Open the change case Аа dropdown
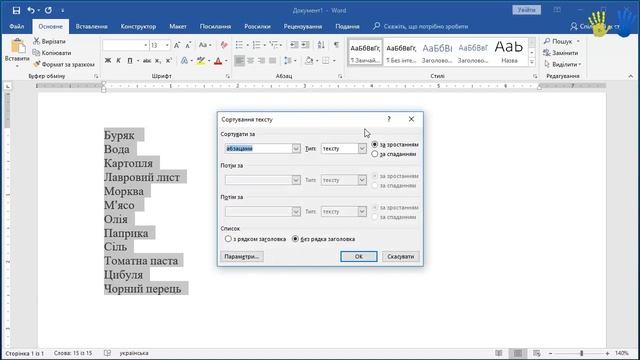Image resolution: width=640 pixels, height=360 pixels. 204,45
